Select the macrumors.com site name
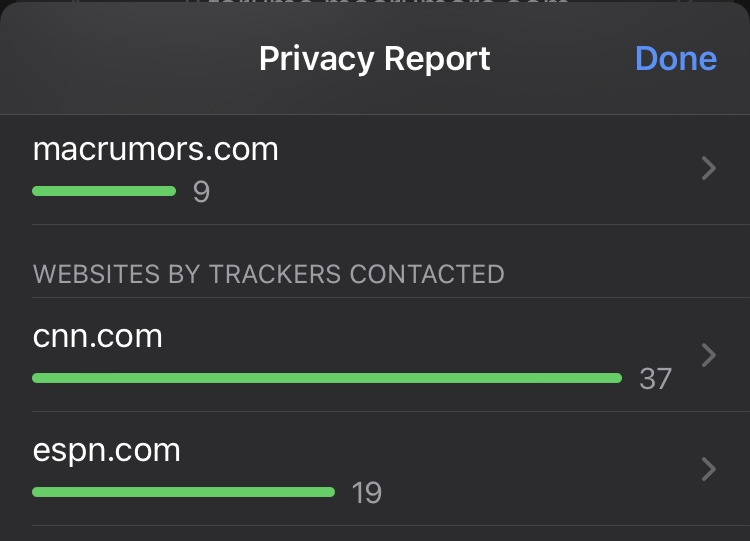Screen dimensions: 750x541 click(155, 150)
